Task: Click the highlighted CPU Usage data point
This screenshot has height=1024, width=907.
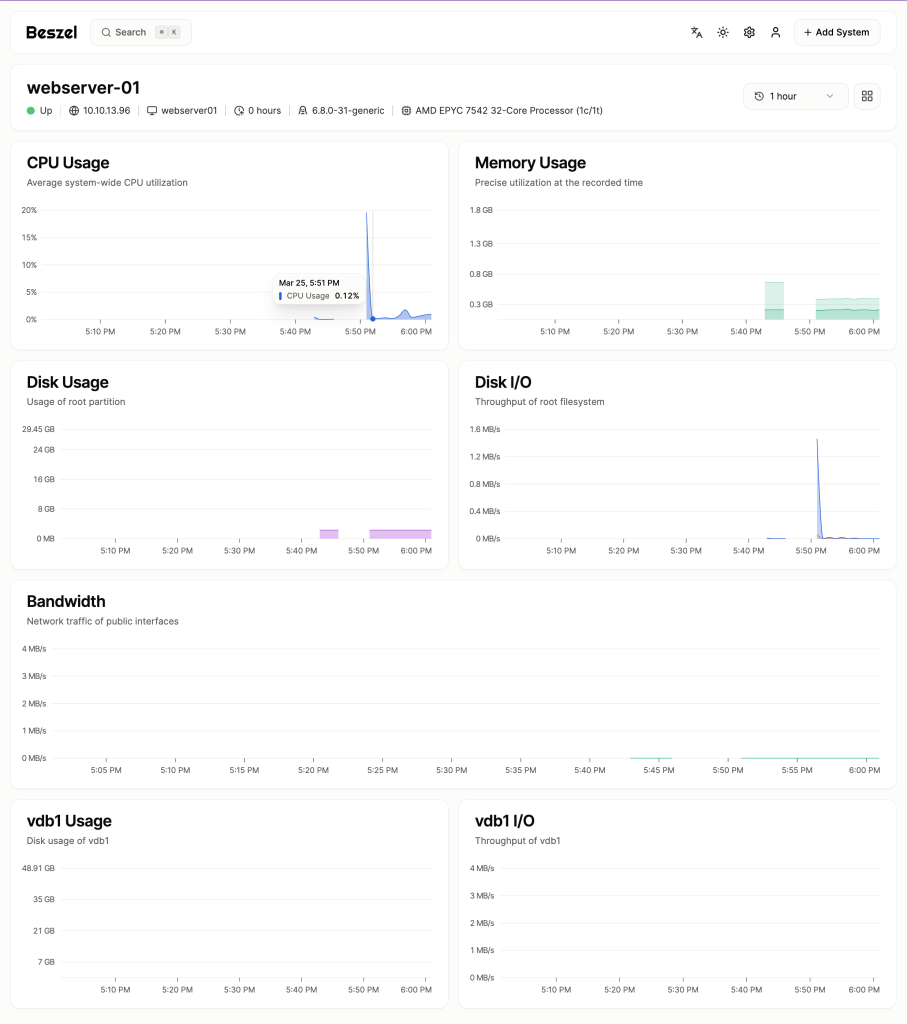Action: 373,319
